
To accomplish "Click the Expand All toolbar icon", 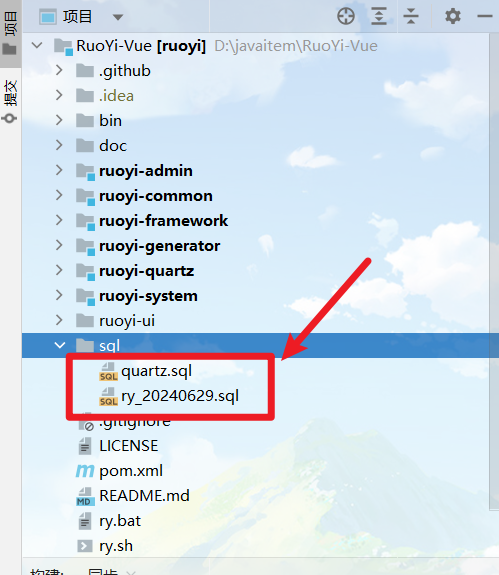I will pyautogui.click(x=379, y=17).
